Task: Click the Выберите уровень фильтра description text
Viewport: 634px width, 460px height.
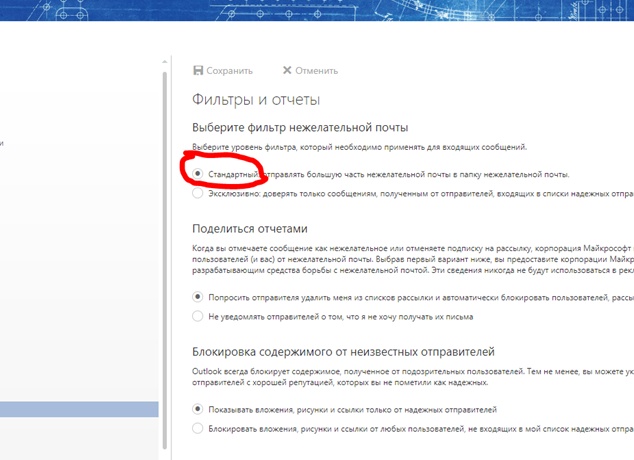Action: [359, 147]
